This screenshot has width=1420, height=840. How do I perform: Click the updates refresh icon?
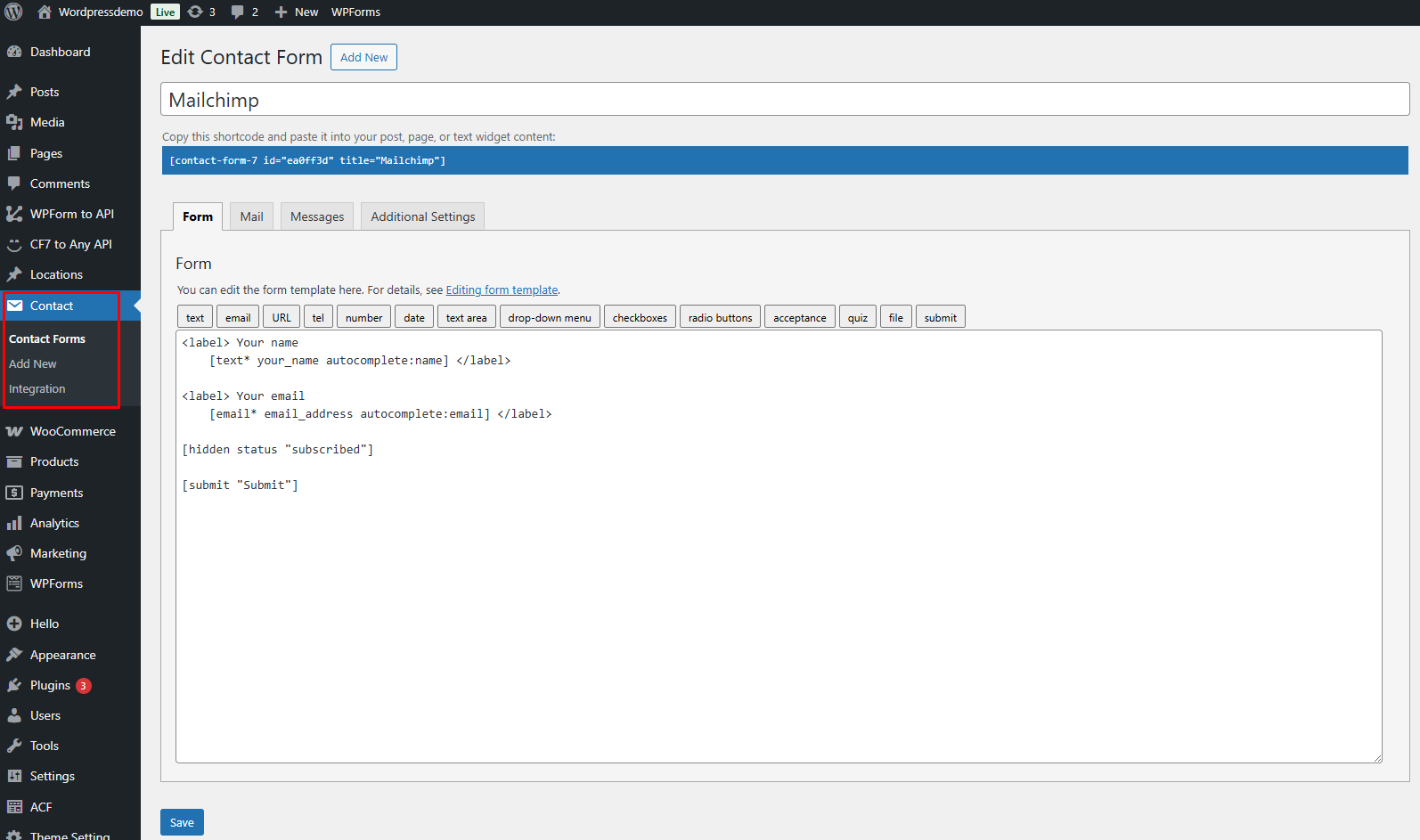[x=195, y=12]
